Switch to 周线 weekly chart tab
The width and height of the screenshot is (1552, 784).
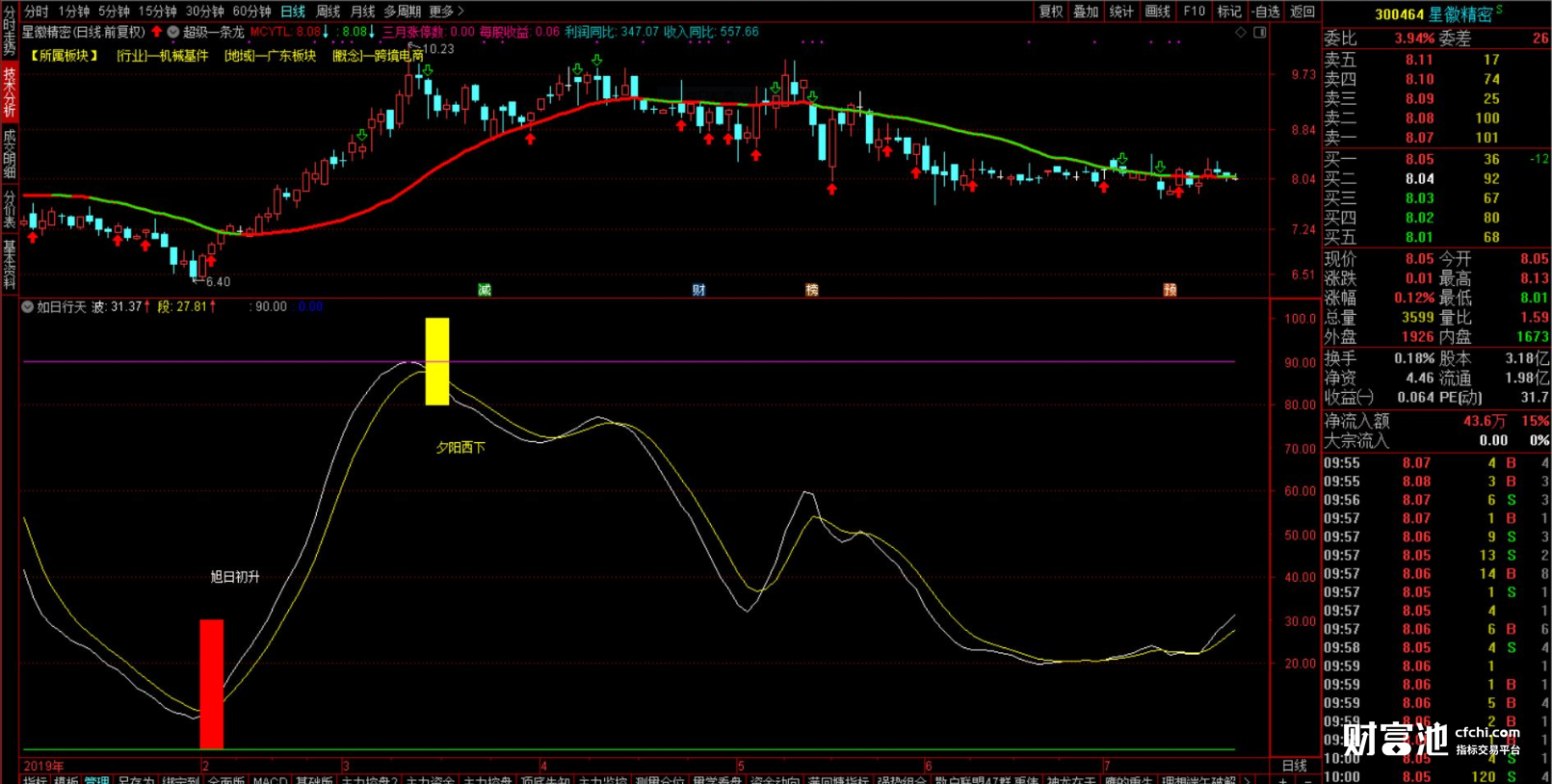click(x=329, y=12)
